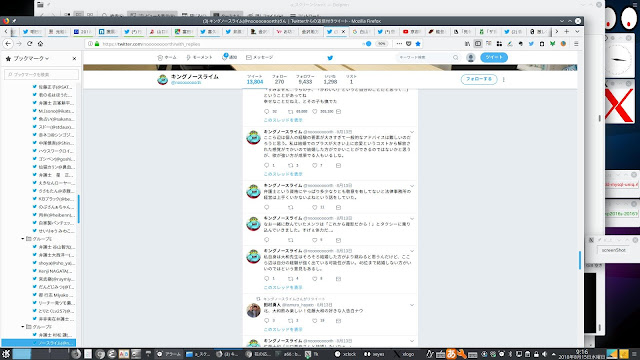640x360 pixels.
Task: Retweet the tweet starting なお一緒に
Action: click(291, 240)
